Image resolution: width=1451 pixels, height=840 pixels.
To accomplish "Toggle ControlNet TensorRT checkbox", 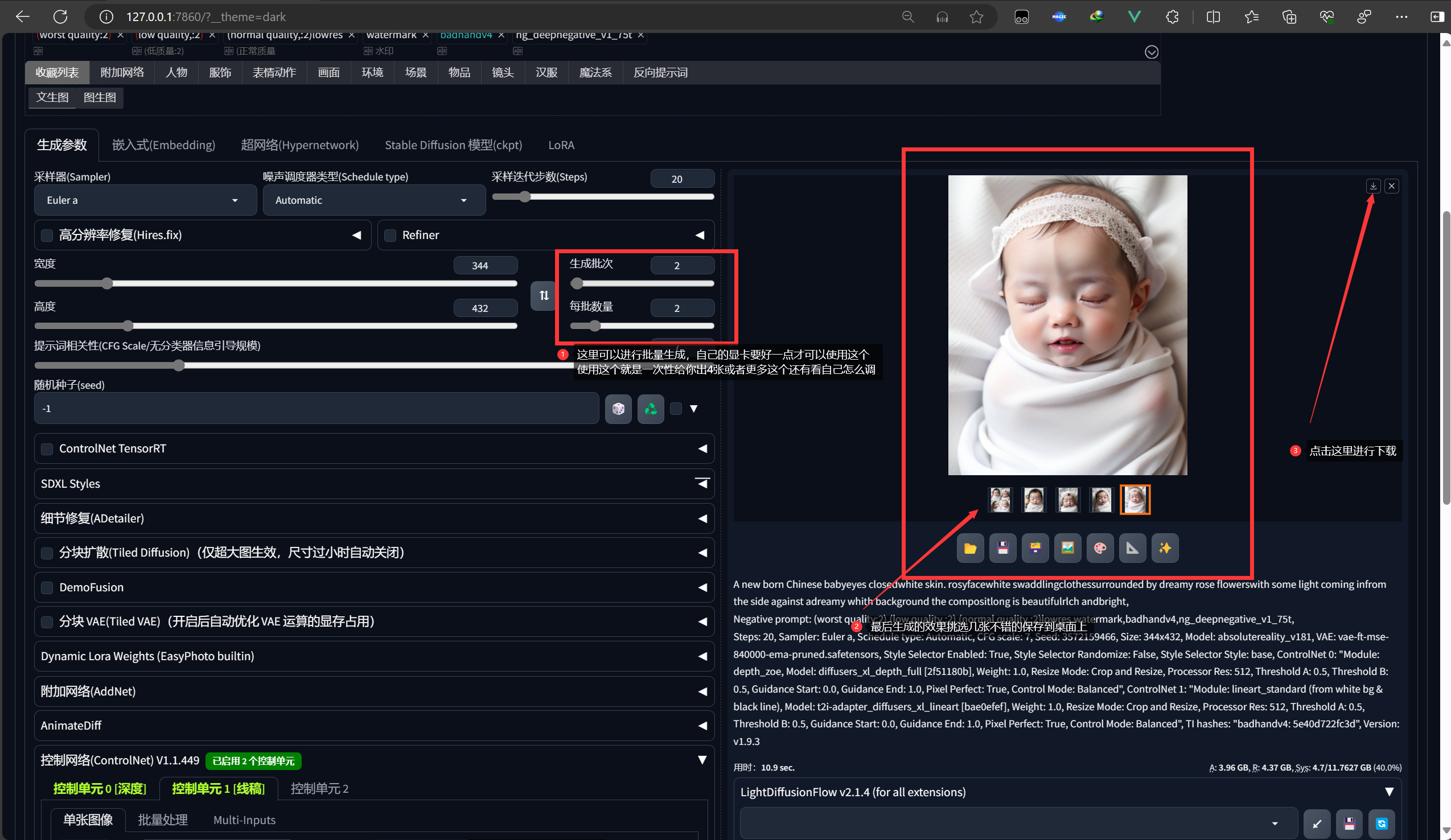I will coord(47,448).
